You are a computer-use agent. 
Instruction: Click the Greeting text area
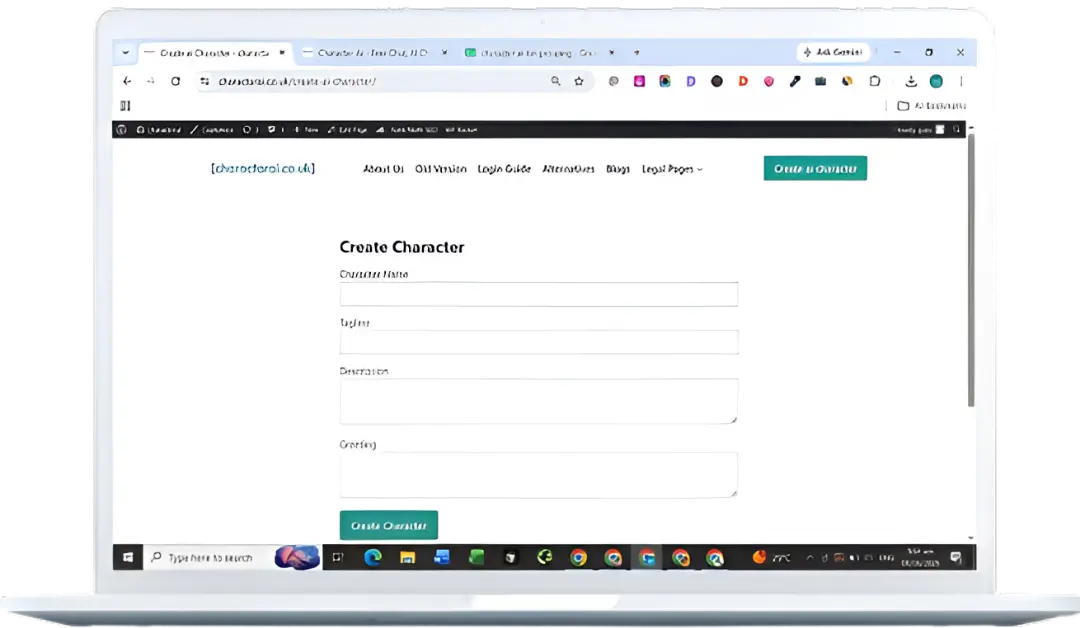[x=539, y=474]
